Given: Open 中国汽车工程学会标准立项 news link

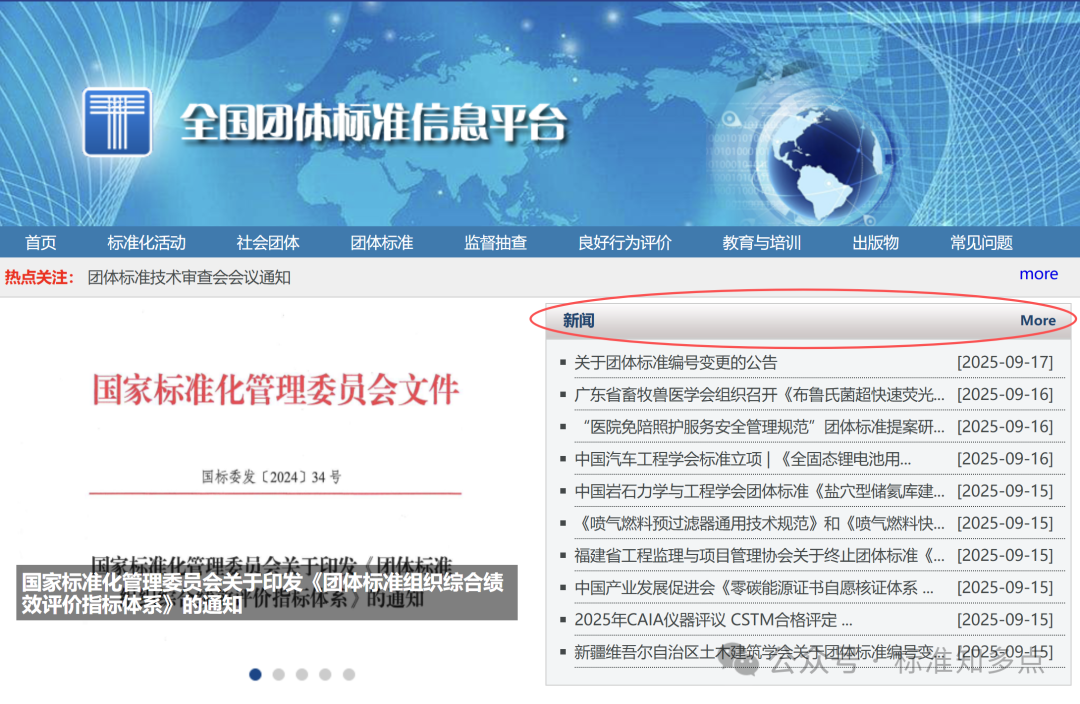Looking at the screenshot, I should (x=742, y=459).
